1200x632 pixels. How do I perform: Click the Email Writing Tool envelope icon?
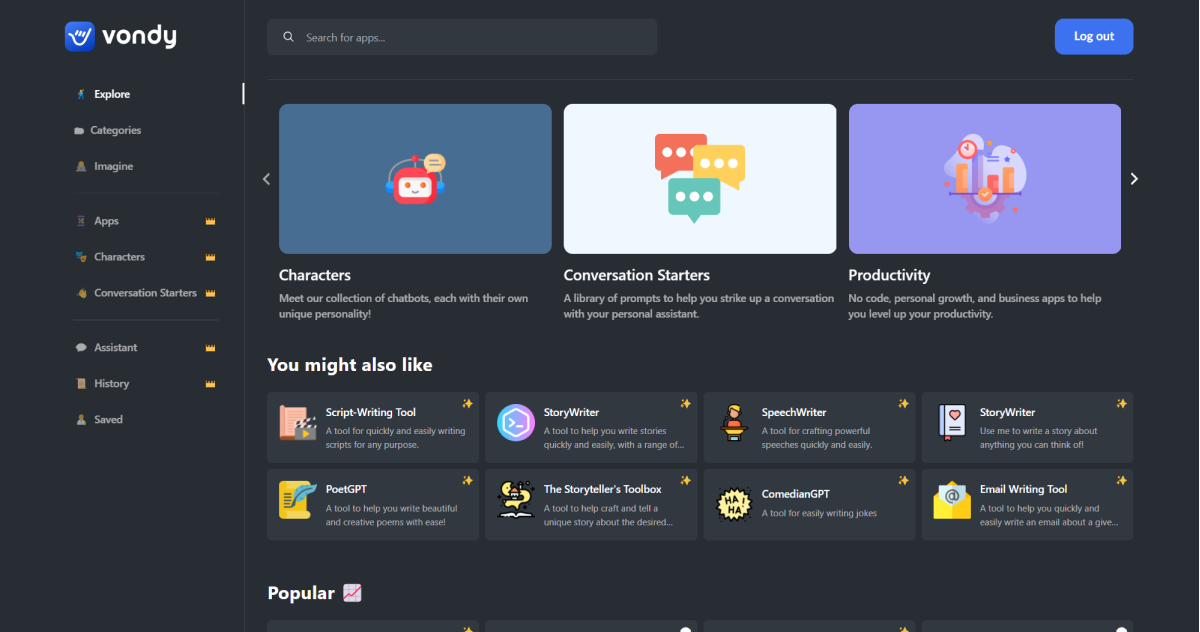coord(951,500)
